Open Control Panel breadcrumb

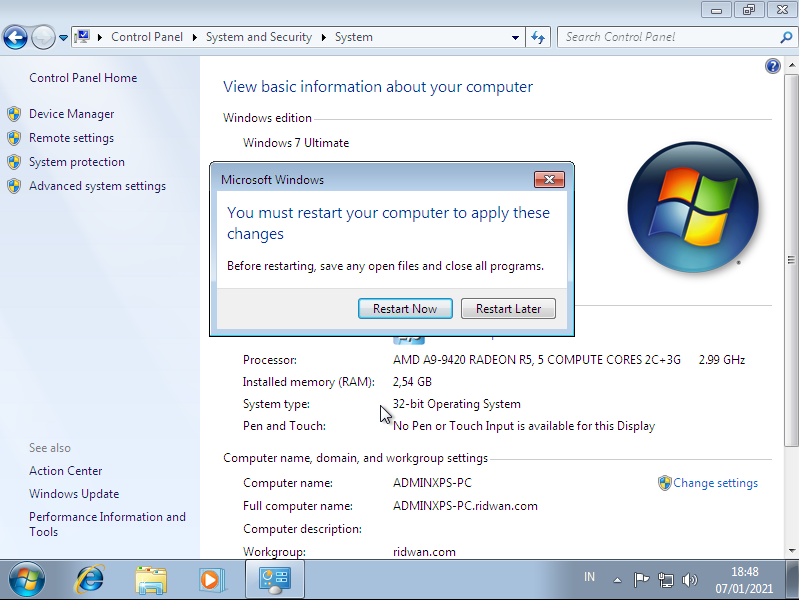point(147,37)
